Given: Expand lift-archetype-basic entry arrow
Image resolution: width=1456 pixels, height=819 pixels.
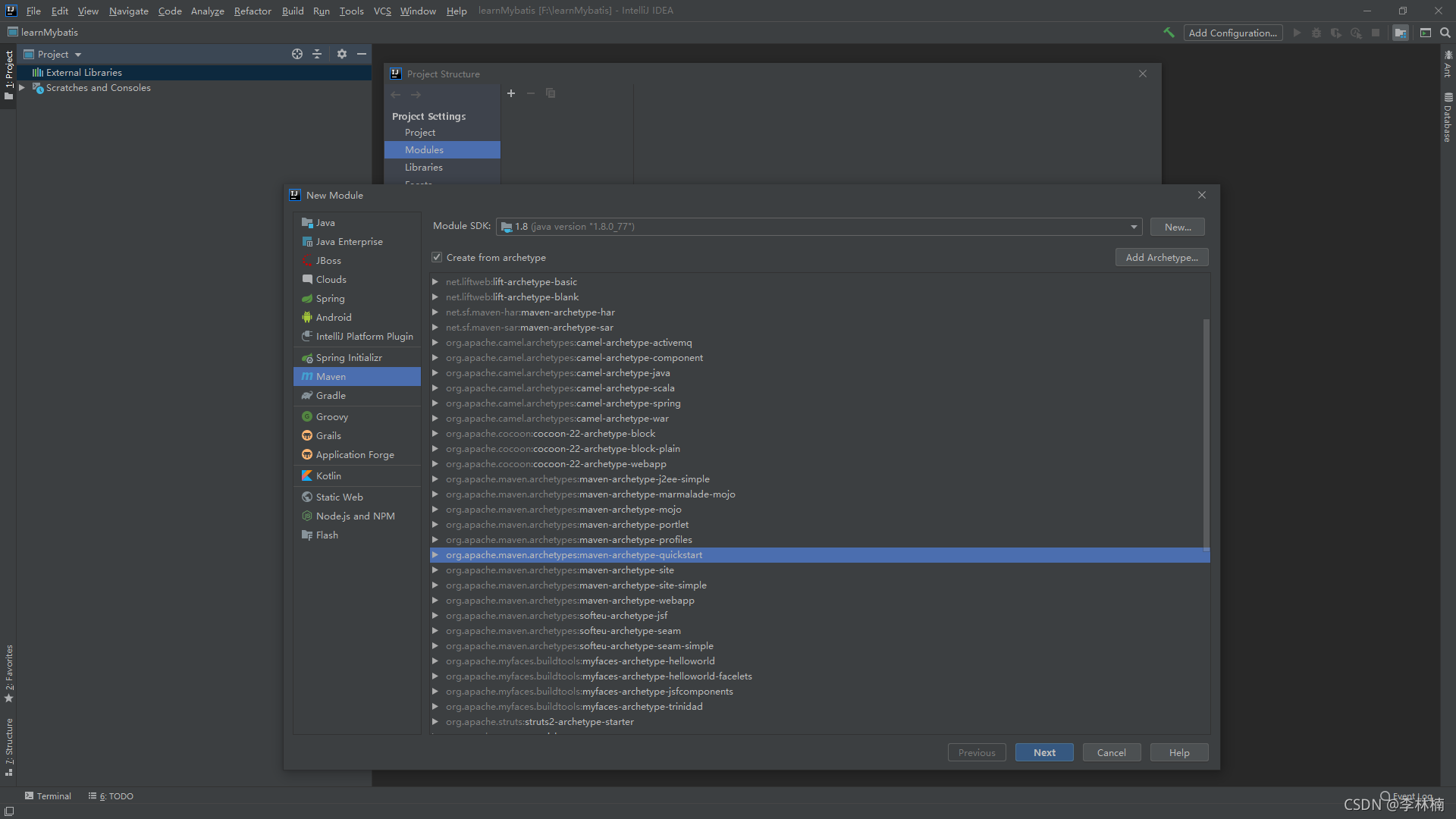Looking at the screenshot, I should point(435,281).
